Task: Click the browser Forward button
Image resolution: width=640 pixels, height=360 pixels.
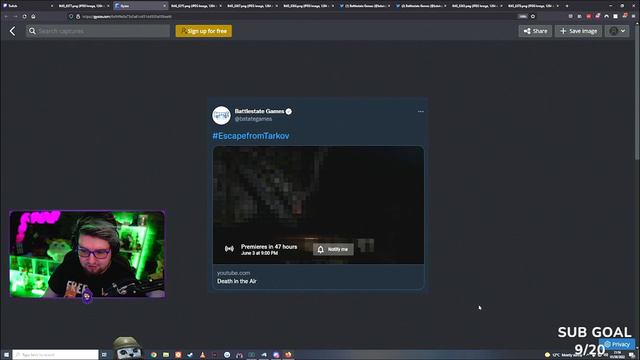Action: tap(15, 16)
